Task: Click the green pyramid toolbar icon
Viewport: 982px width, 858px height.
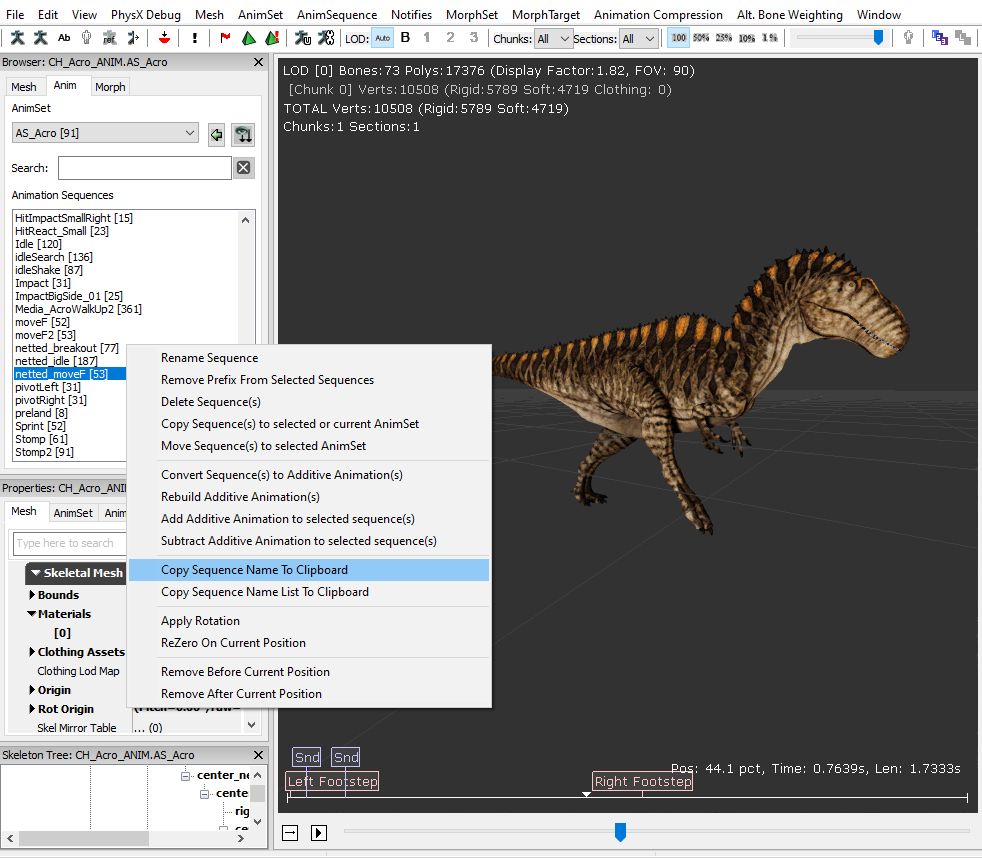Action: coord(248,38)
